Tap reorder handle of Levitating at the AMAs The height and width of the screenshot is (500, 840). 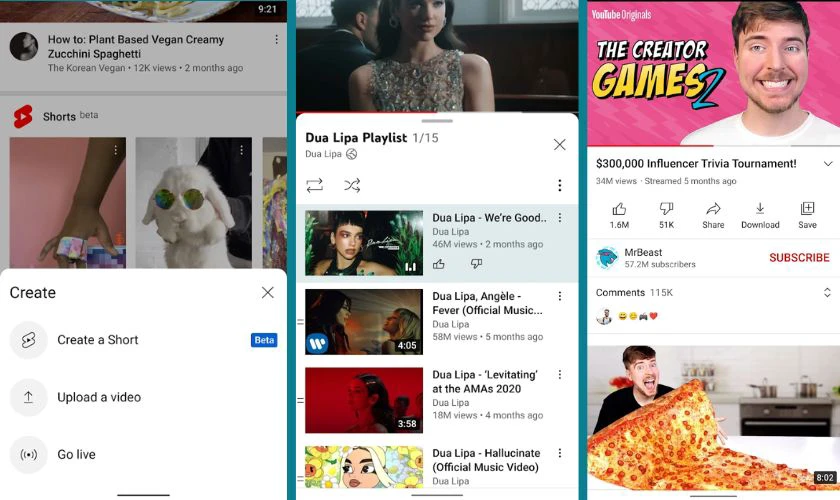pyautogui.click(x=301, y=400)
